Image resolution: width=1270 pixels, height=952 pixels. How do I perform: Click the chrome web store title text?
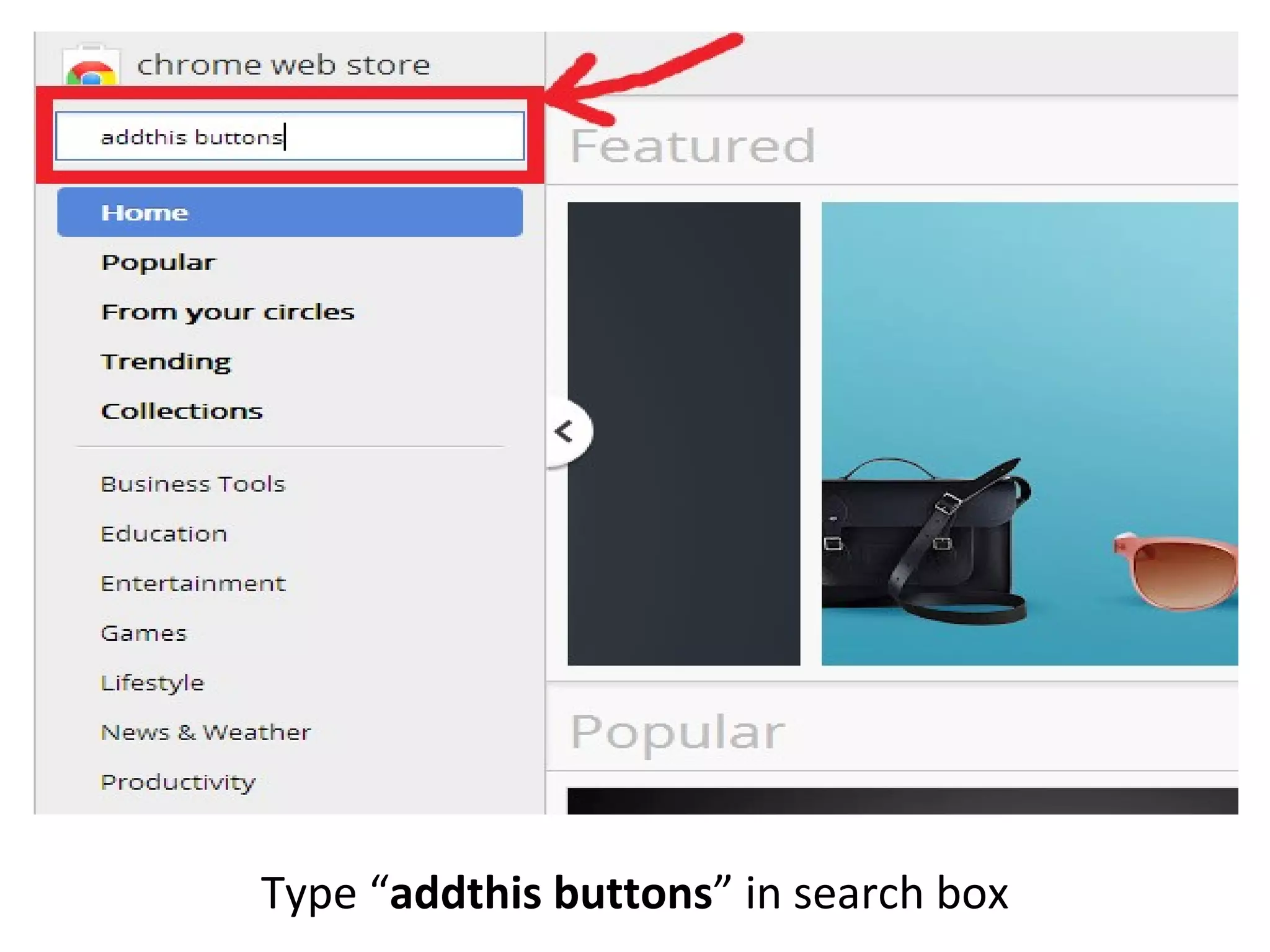pos(283,65)
